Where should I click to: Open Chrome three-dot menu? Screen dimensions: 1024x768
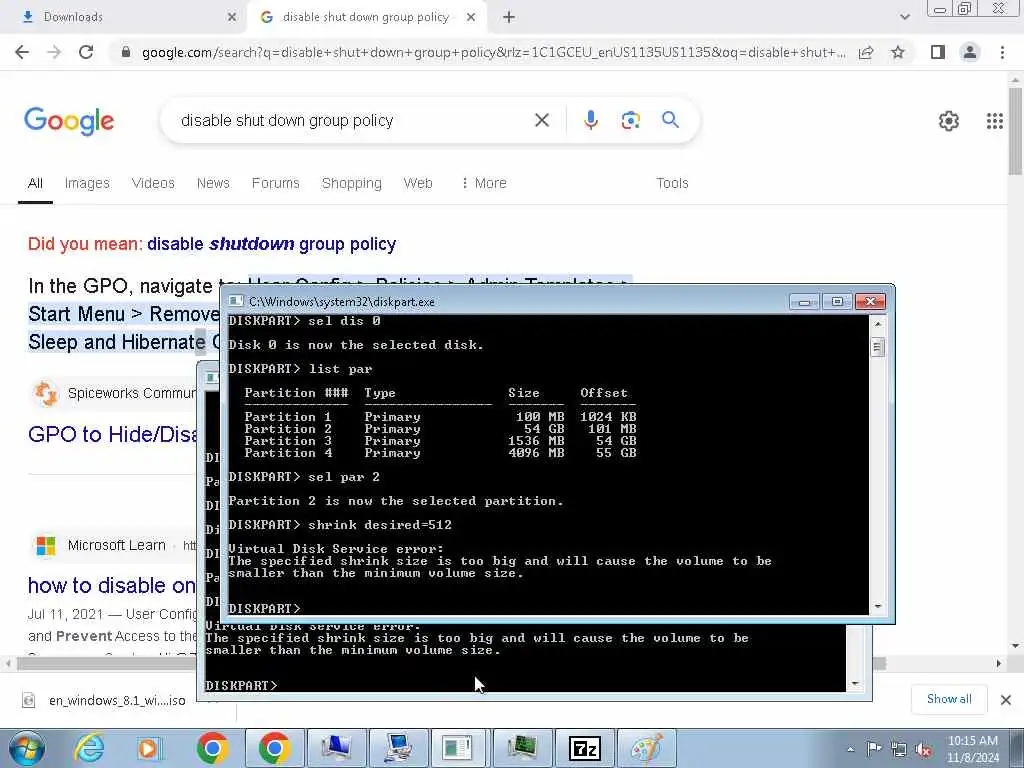click(1002, 52)
